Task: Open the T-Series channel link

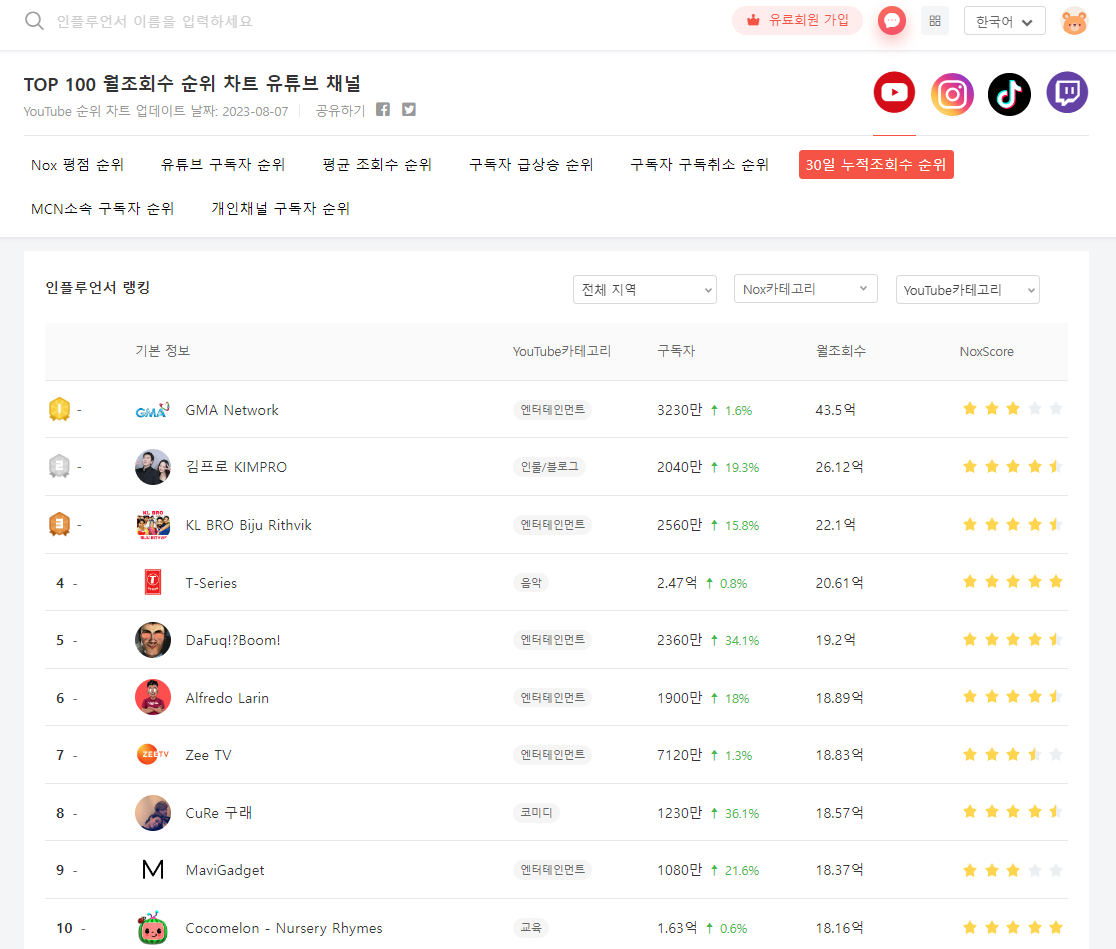Action: pos(211,583)
